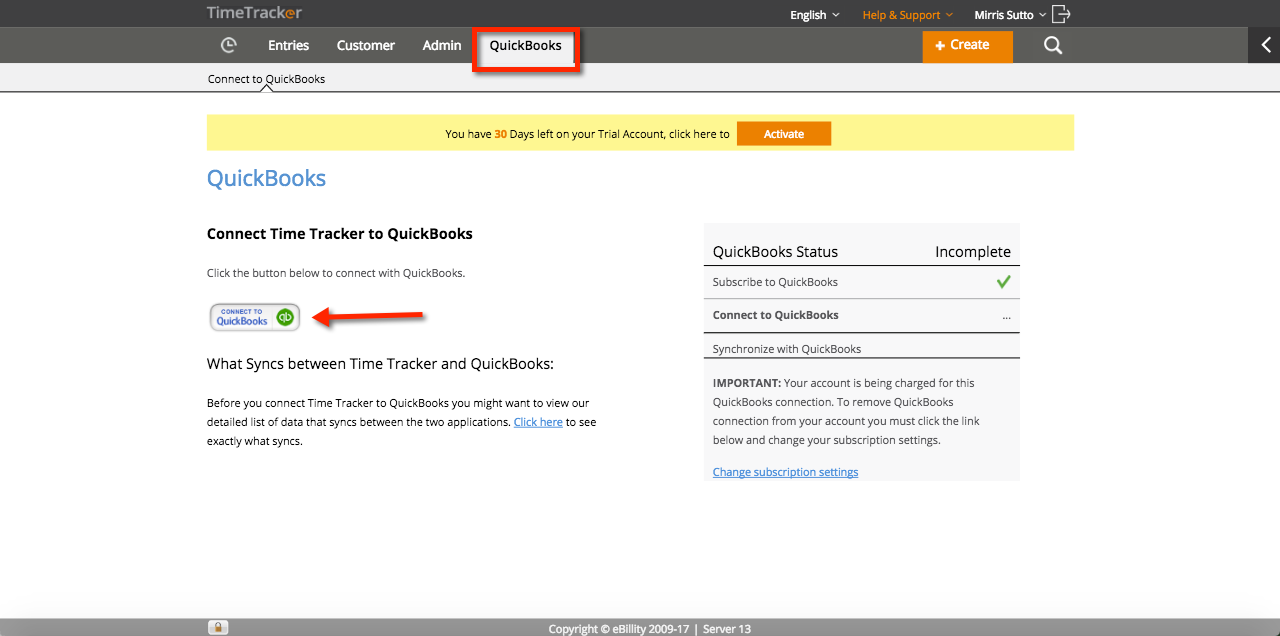Click the padlock icon in the footer

[x=218, y=628]
